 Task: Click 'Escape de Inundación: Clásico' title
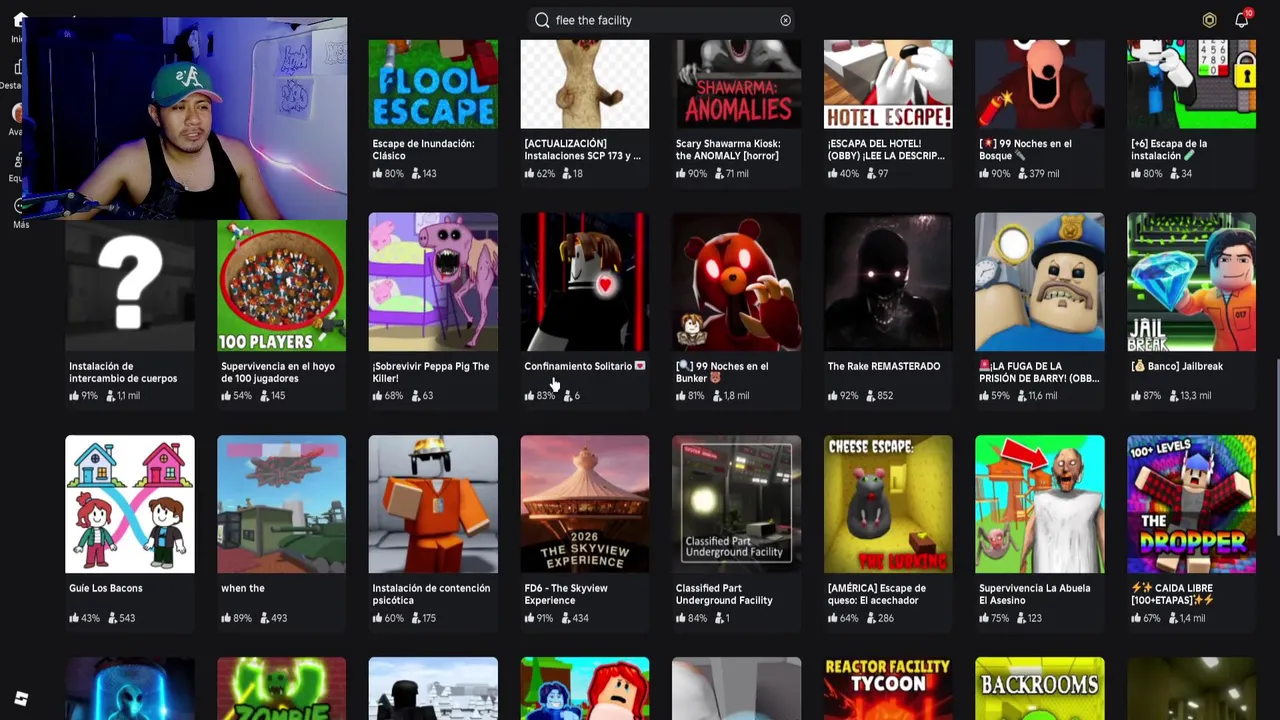(423, 149)
